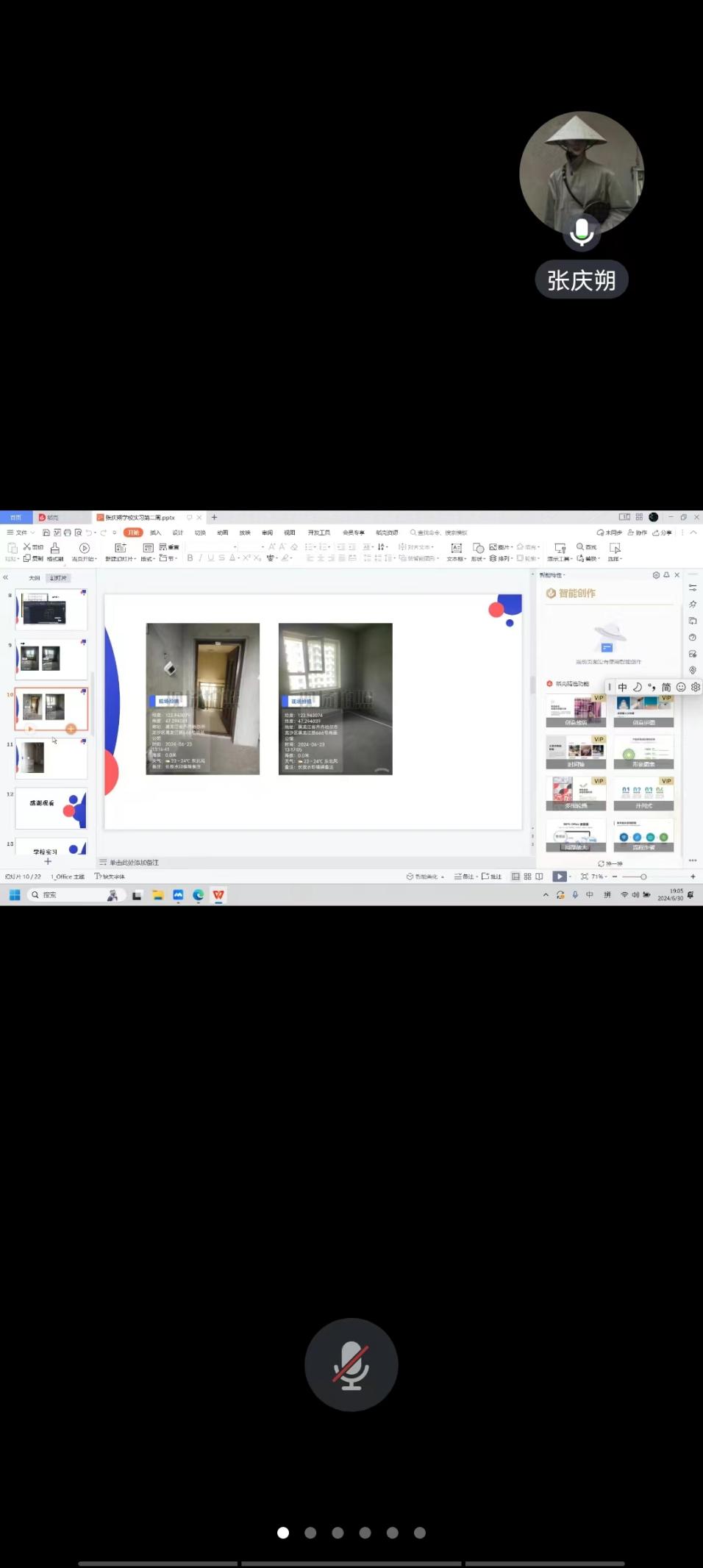
Task: Click the WPS Office taskbar icon
Action: (218, 895)
